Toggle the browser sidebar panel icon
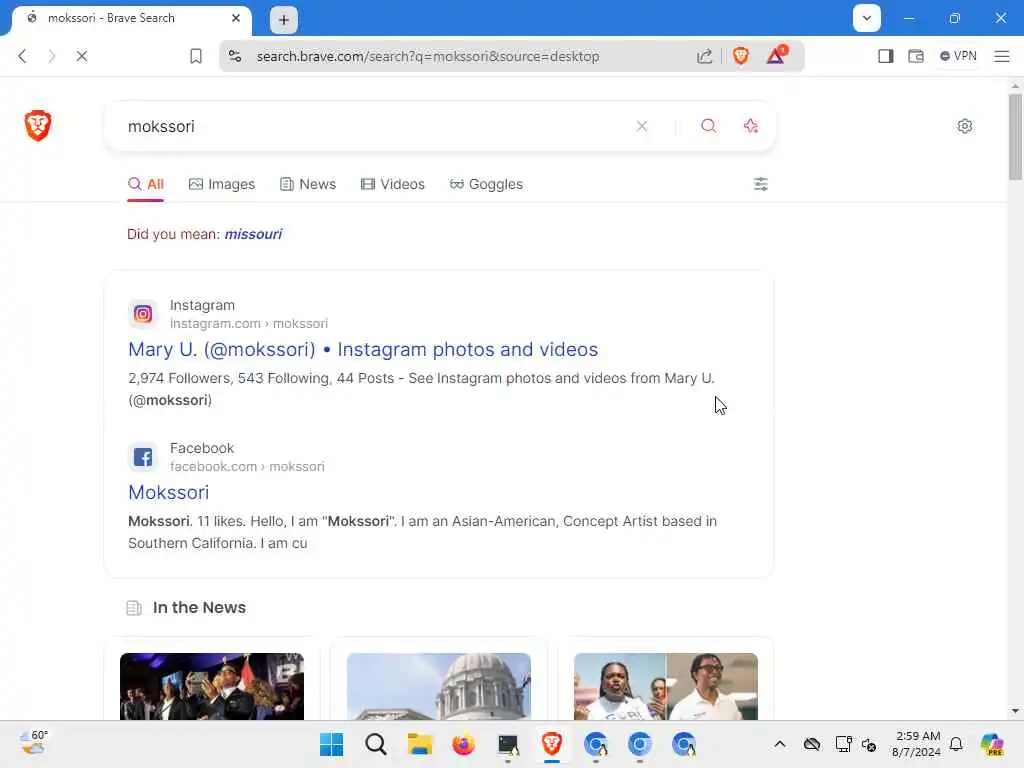The width and height of the screenshot is (1024, 768). pos(886,56)
